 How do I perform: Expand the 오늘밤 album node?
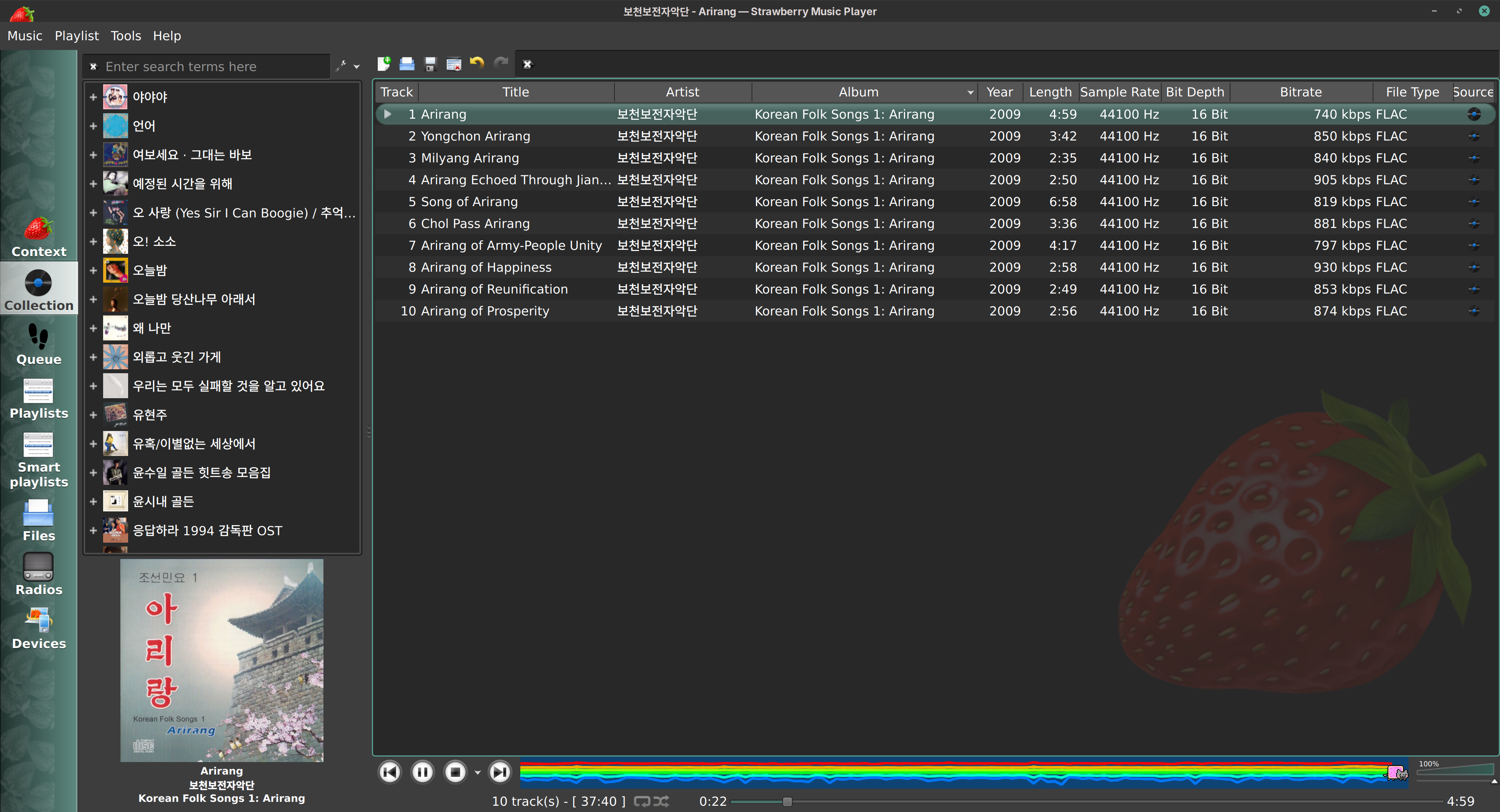93,271
